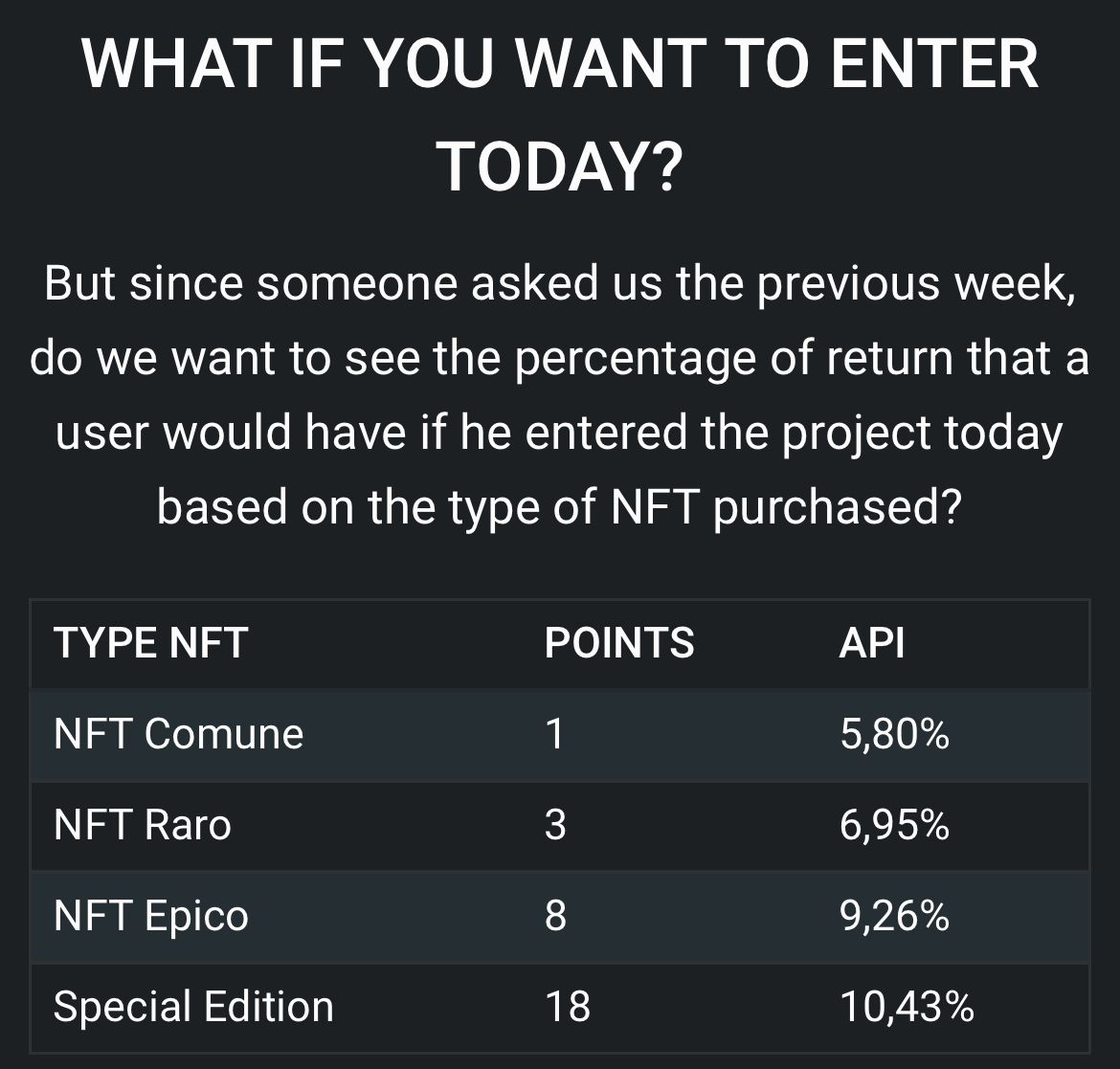This screenshot has width=1120, height=1069.
Task: Click points value 8 for NFT Epico
Action: (555, 916)
